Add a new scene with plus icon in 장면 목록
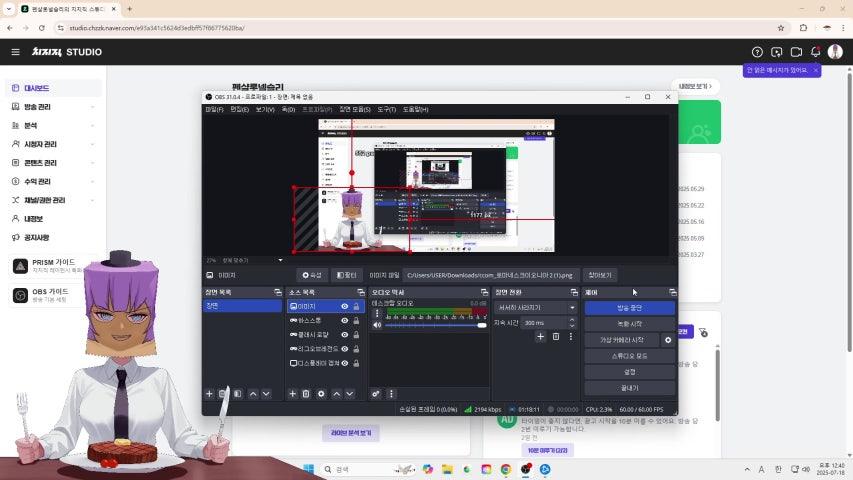 click(209, 393)
